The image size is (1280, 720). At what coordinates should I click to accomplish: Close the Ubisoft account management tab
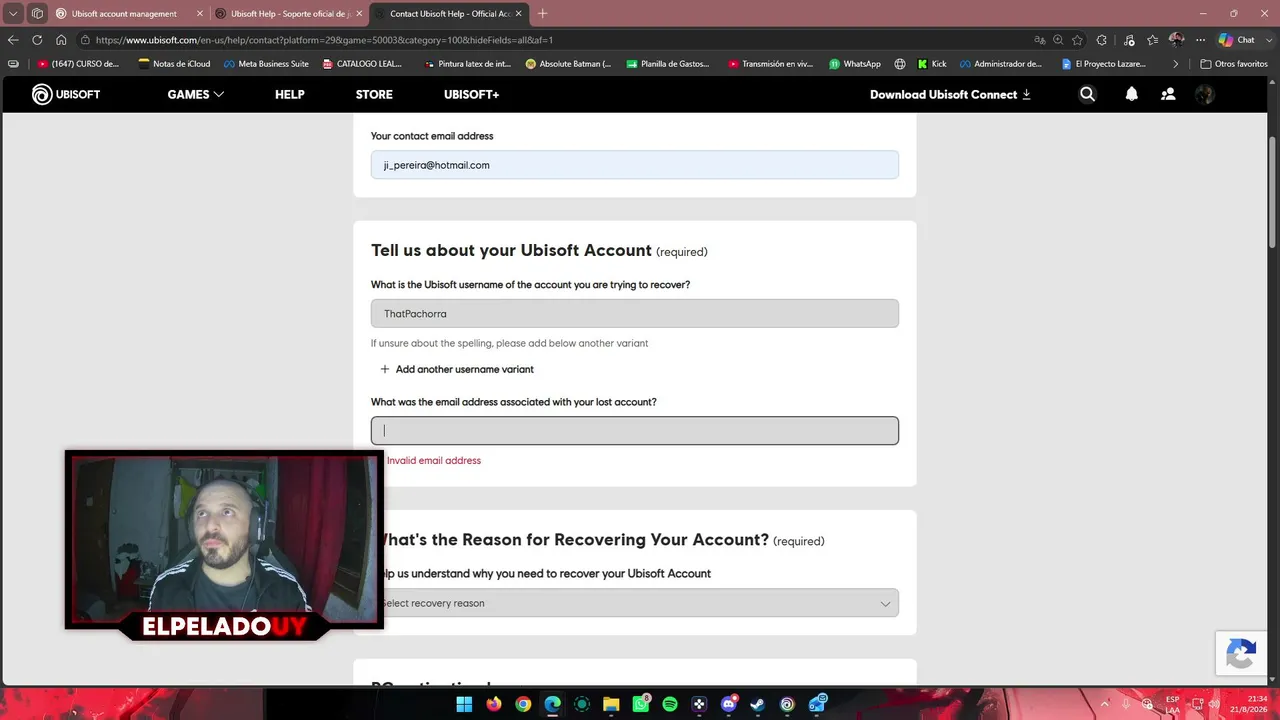coord(199,14)
